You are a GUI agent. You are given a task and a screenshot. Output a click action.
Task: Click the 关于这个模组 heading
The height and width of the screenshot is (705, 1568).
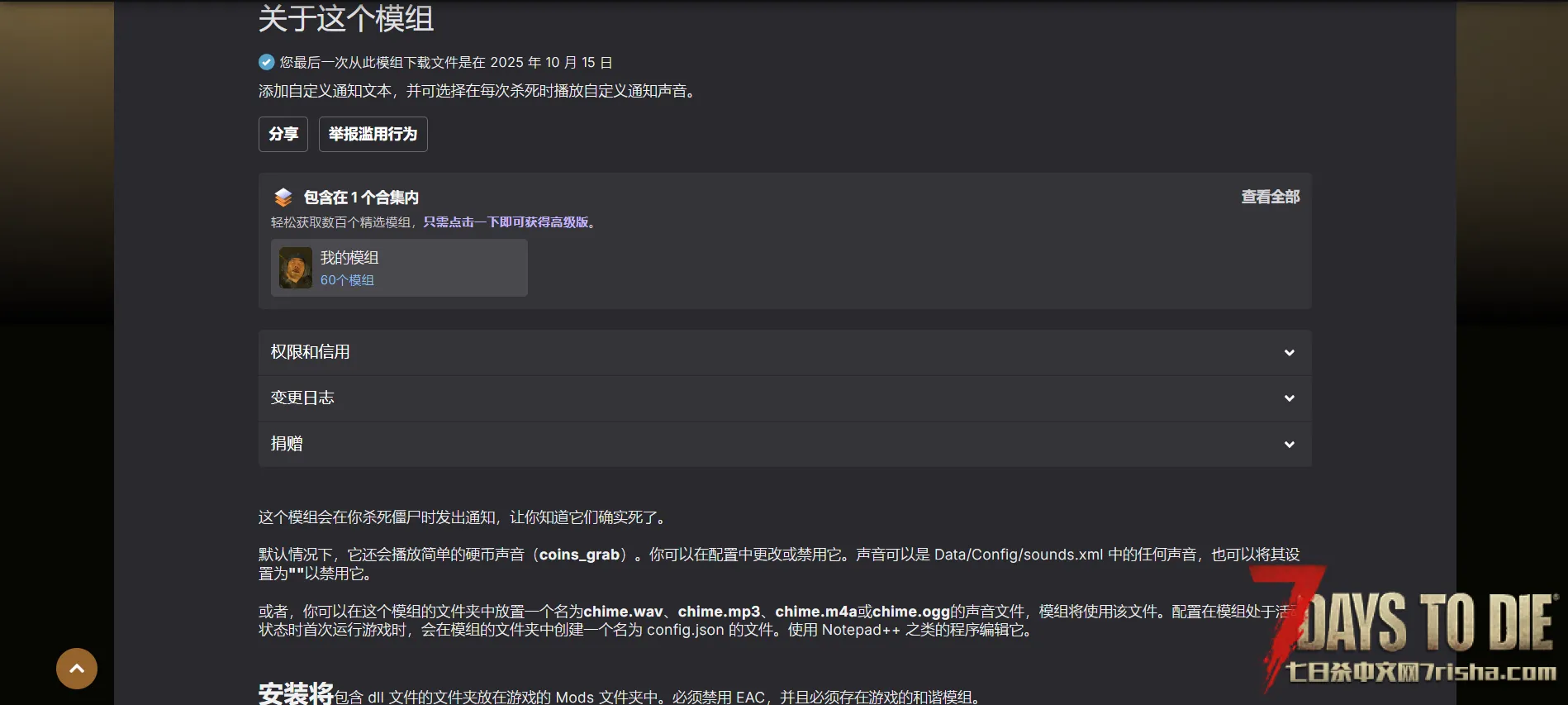(x=346, y=18)
